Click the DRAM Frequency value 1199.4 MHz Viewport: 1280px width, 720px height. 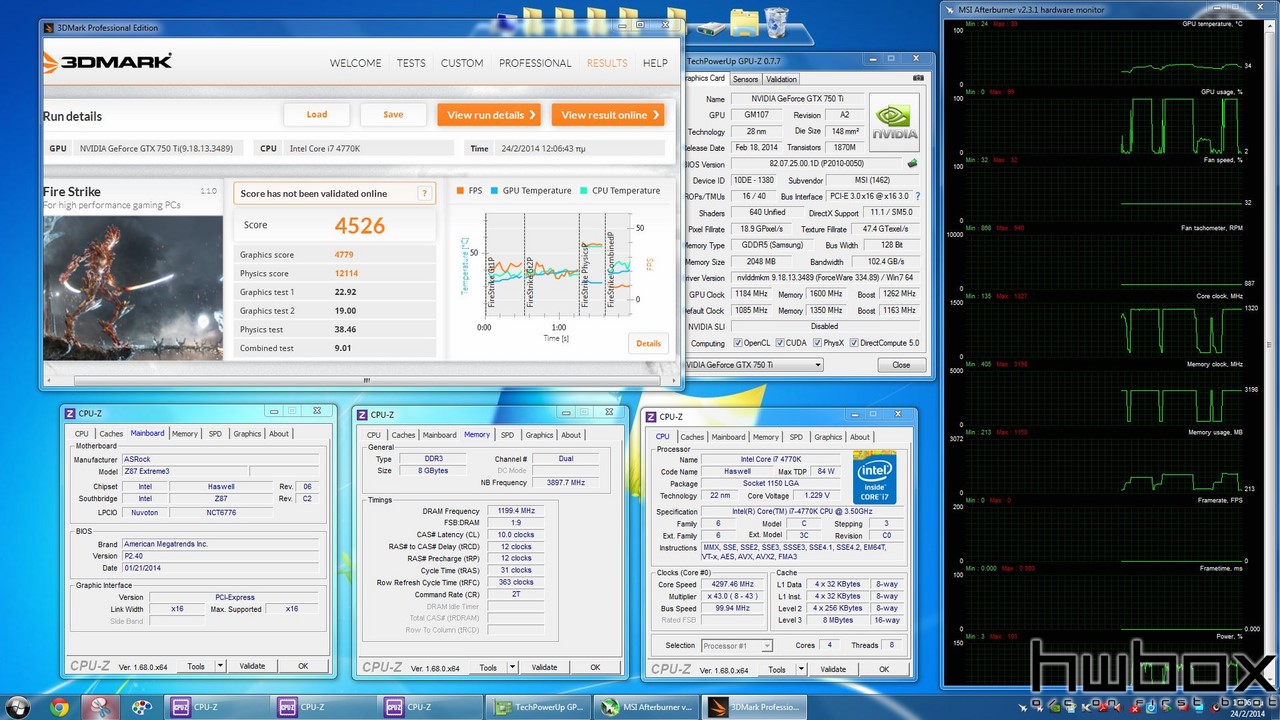coord(517,511)
